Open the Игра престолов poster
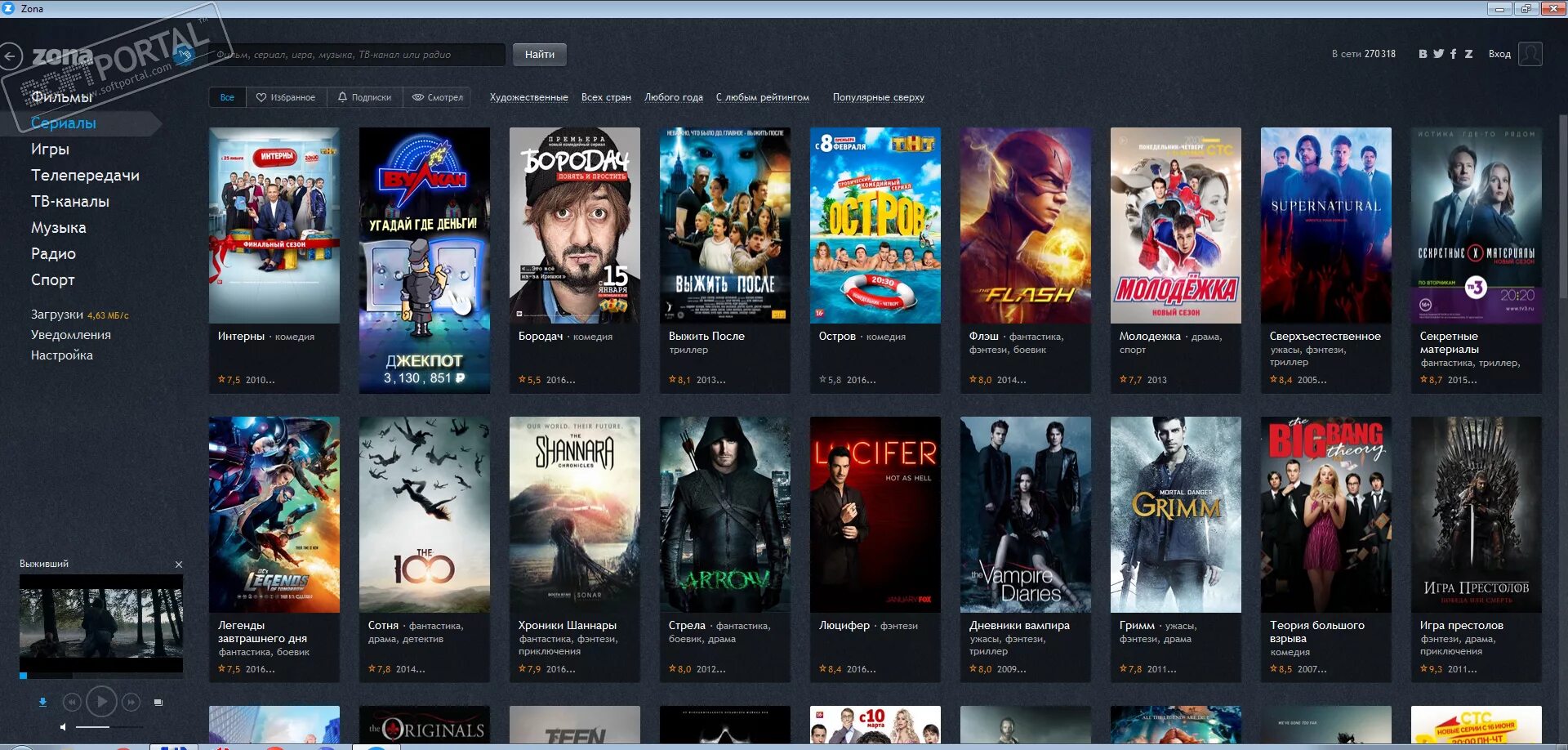1568x750 pixels. pyautogui.click(x=1477, y=515)
